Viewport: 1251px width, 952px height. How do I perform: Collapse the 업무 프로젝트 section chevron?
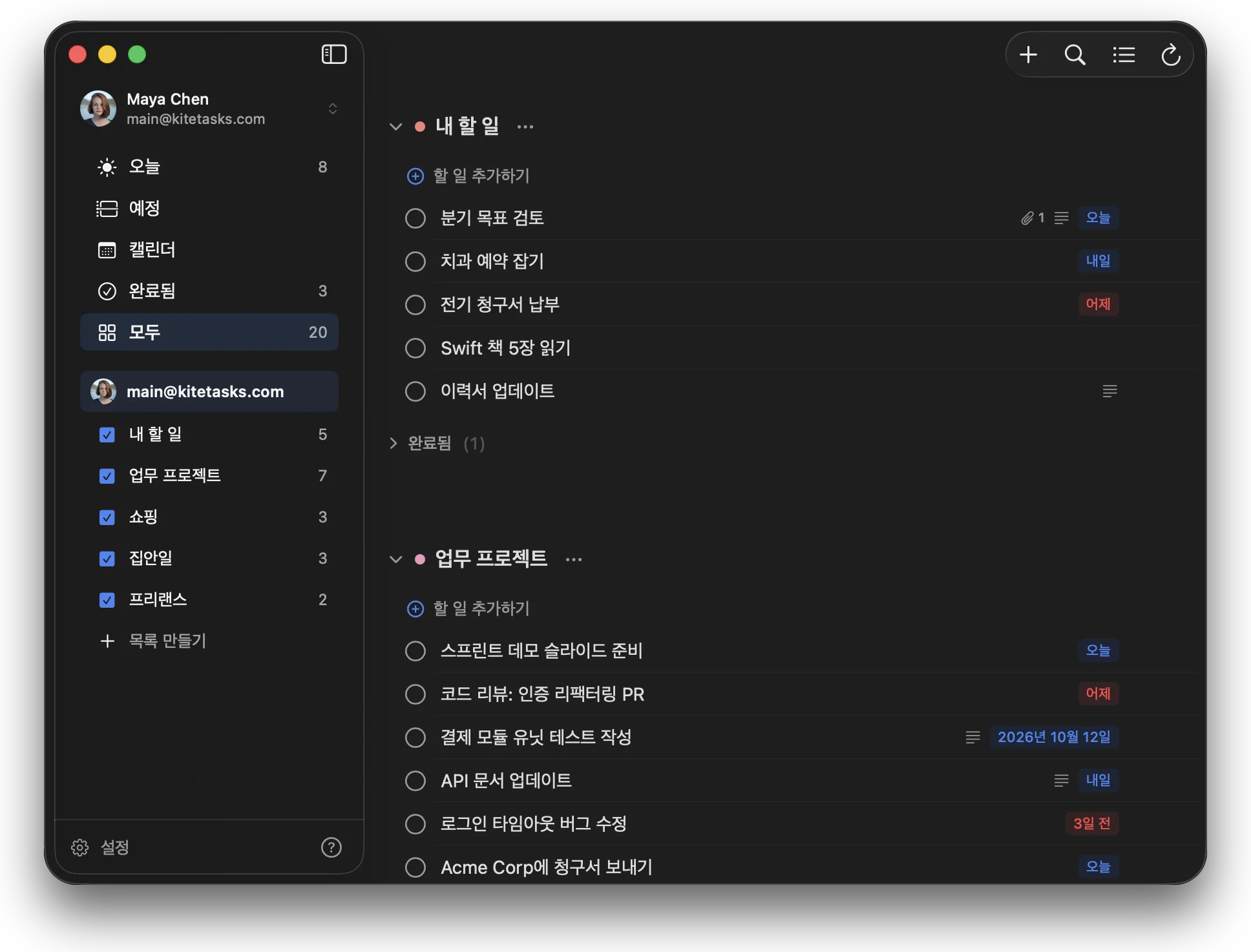tap(395, 559)
